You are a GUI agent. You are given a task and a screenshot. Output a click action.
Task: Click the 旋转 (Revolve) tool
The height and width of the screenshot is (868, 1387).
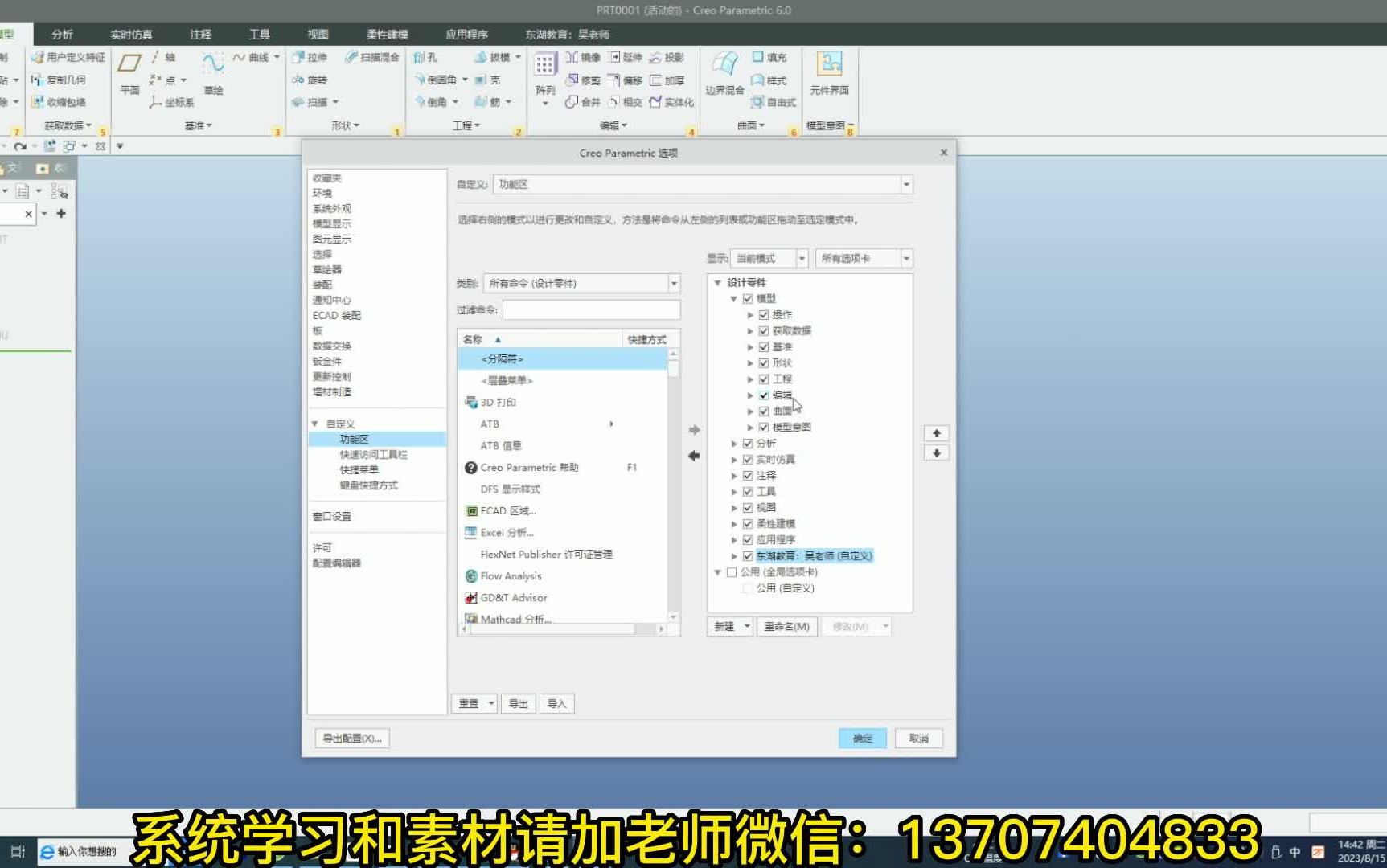tap(310, 80)
